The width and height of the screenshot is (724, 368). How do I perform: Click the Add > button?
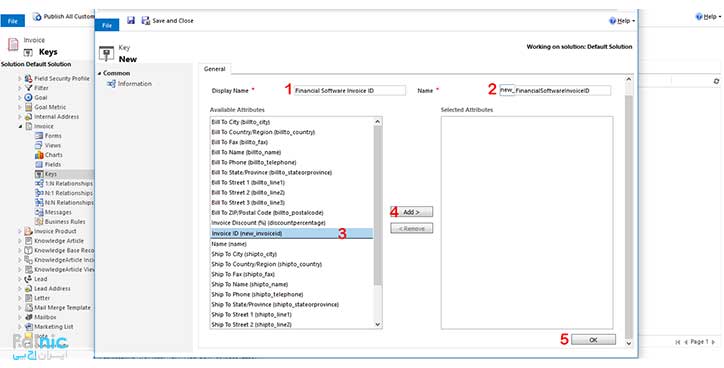(411, 212)
